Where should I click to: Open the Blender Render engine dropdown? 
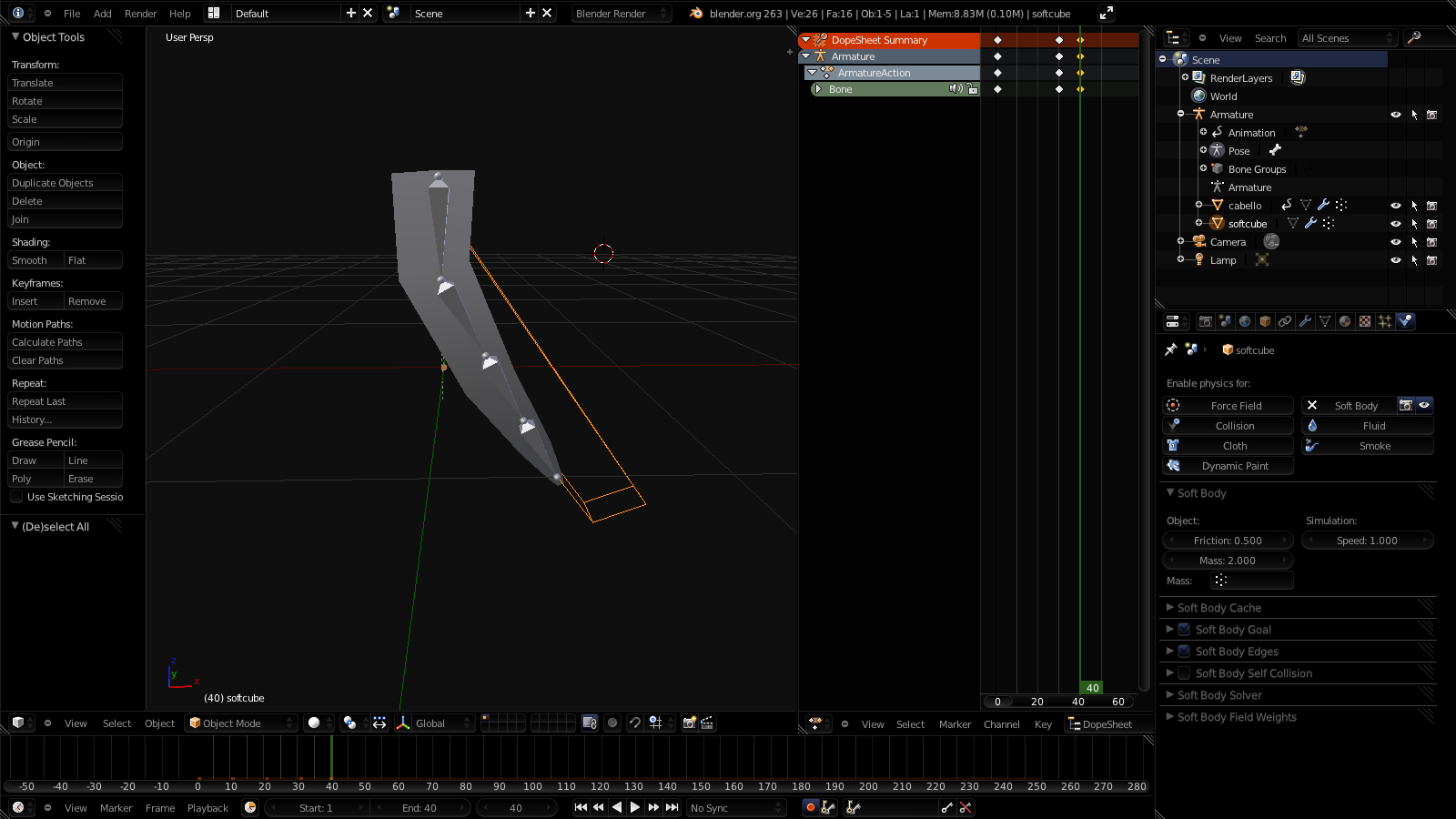click(621, 14)
